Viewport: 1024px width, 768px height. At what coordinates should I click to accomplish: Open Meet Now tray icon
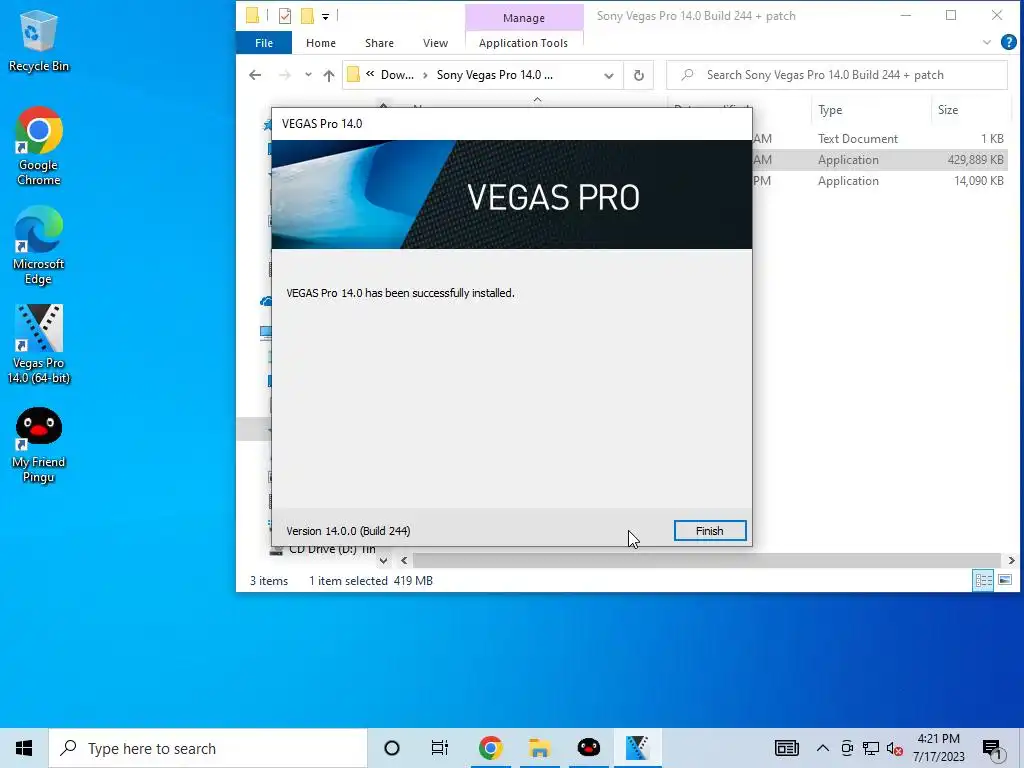847,748
